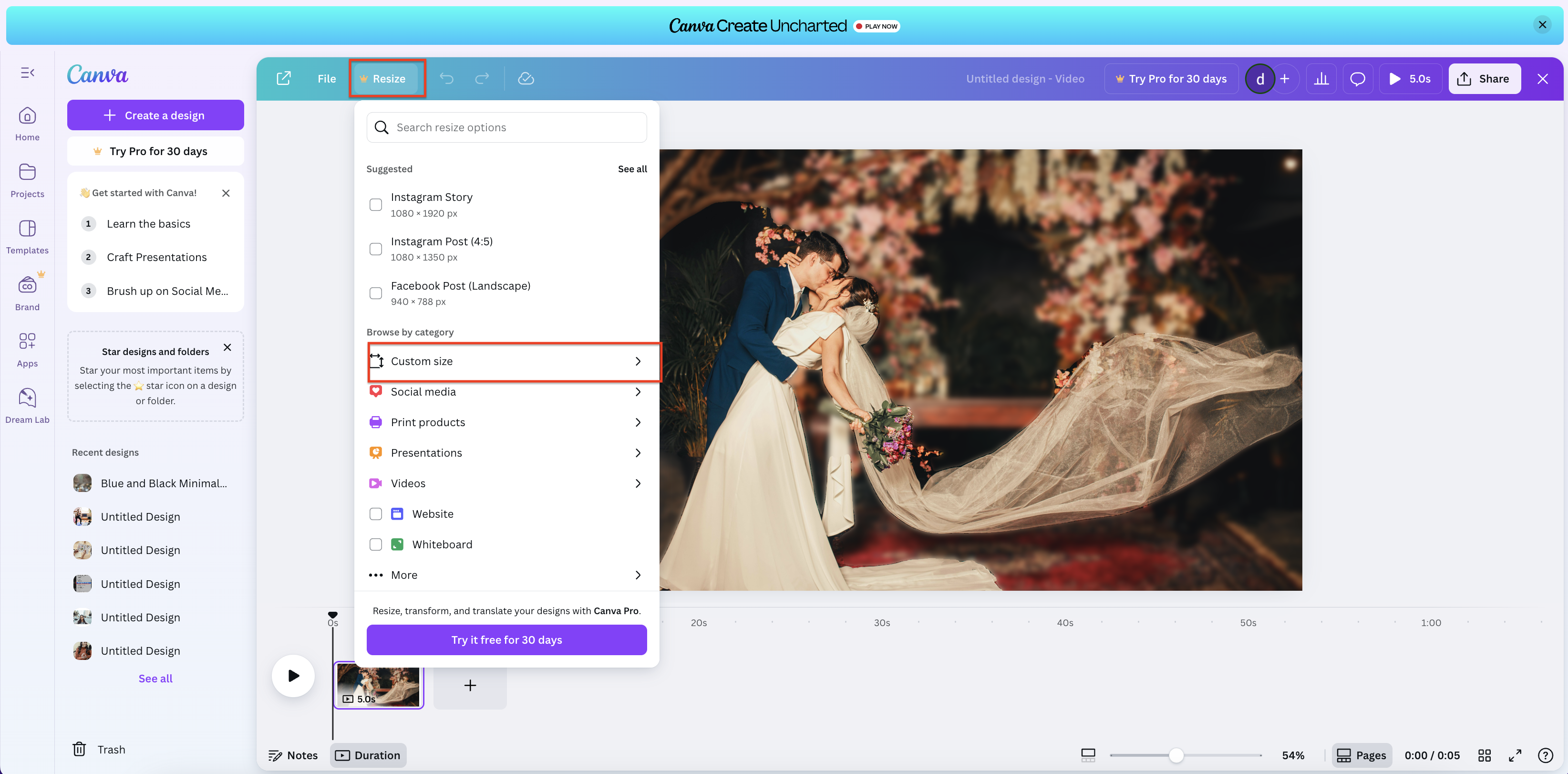Screen dimensions: 1568x774
Task: Check the Facebook Post Landscape option
Action: click(375, 293)
